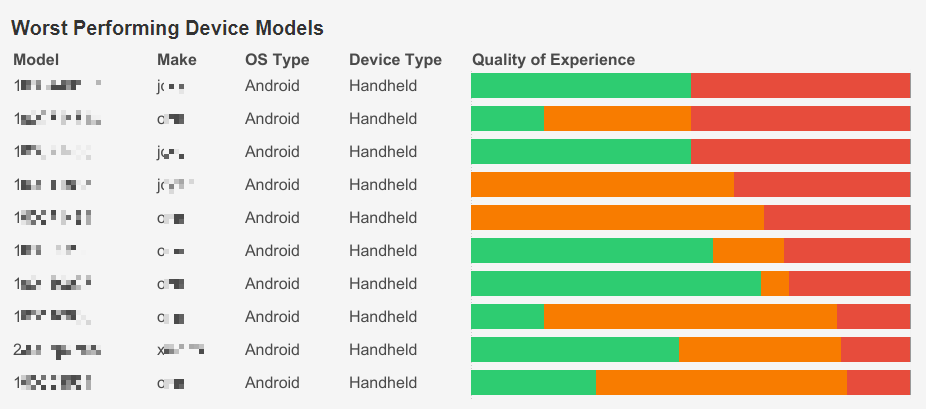Click the red bar segment in last row
926x409 pixels.
pos(878,383)
